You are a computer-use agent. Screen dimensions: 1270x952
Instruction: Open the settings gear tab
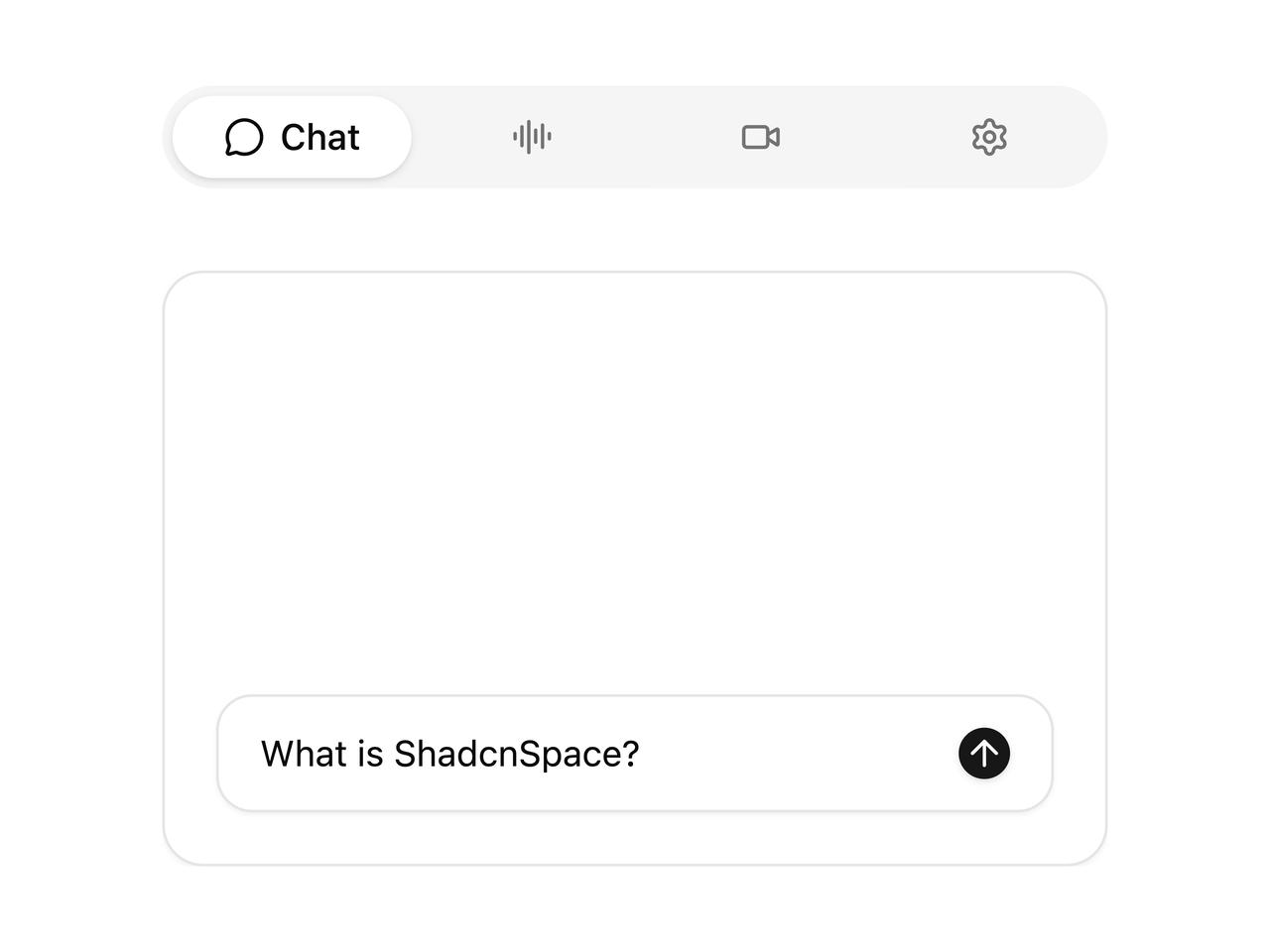989,137
